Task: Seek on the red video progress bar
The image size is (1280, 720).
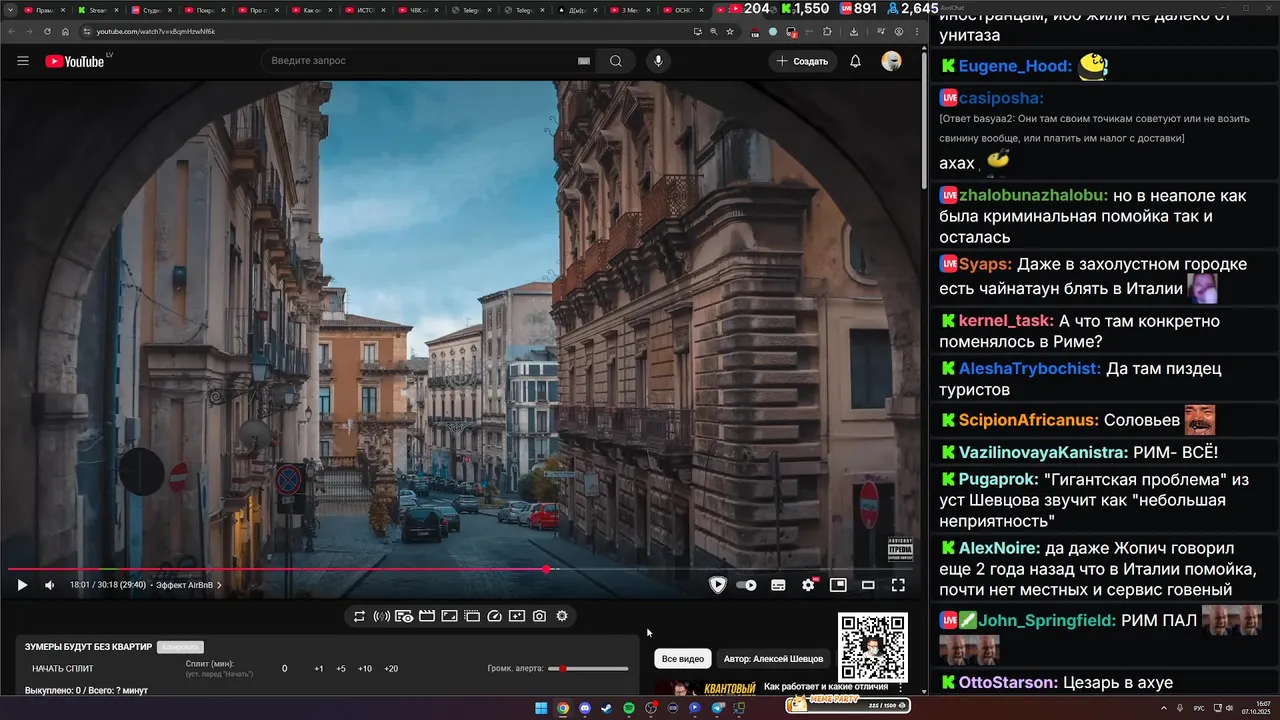Action: [460, 569]
